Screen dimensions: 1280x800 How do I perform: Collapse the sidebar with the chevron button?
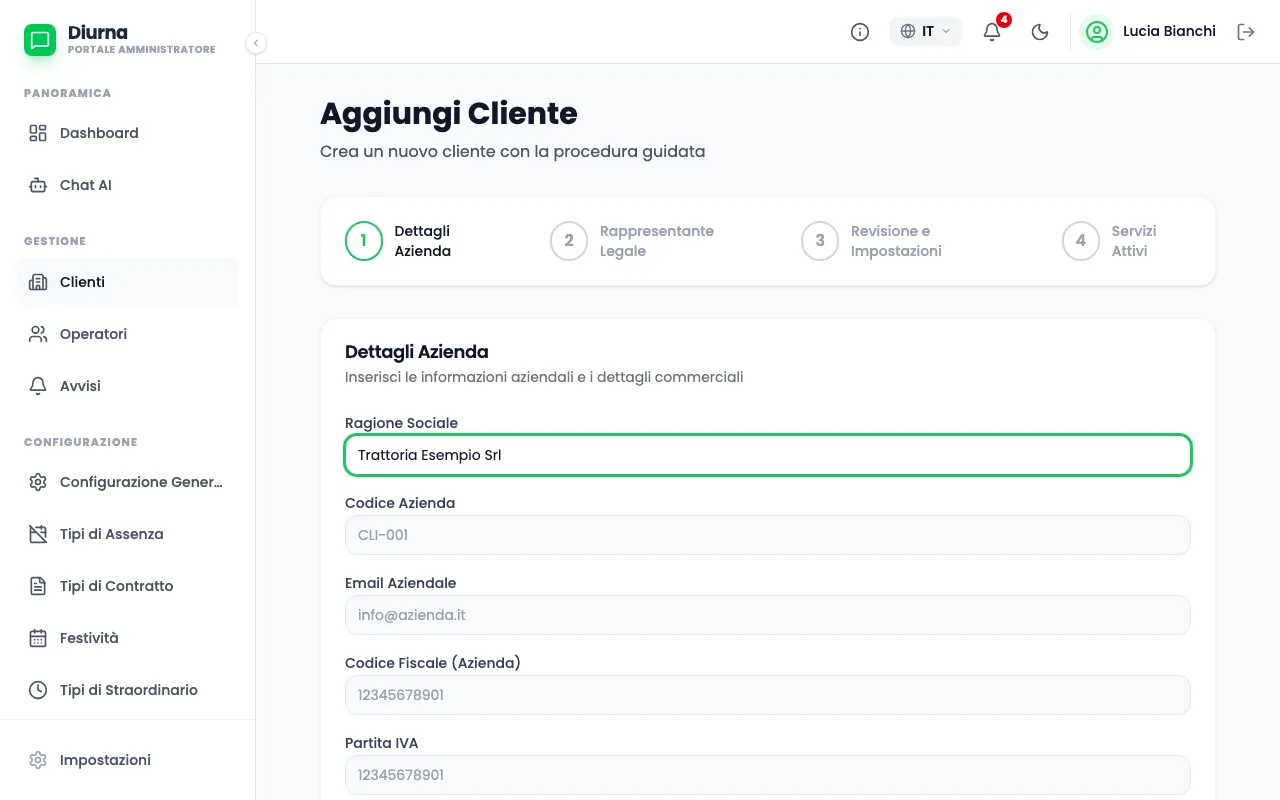pyautogui.click(x=256, y=43)
